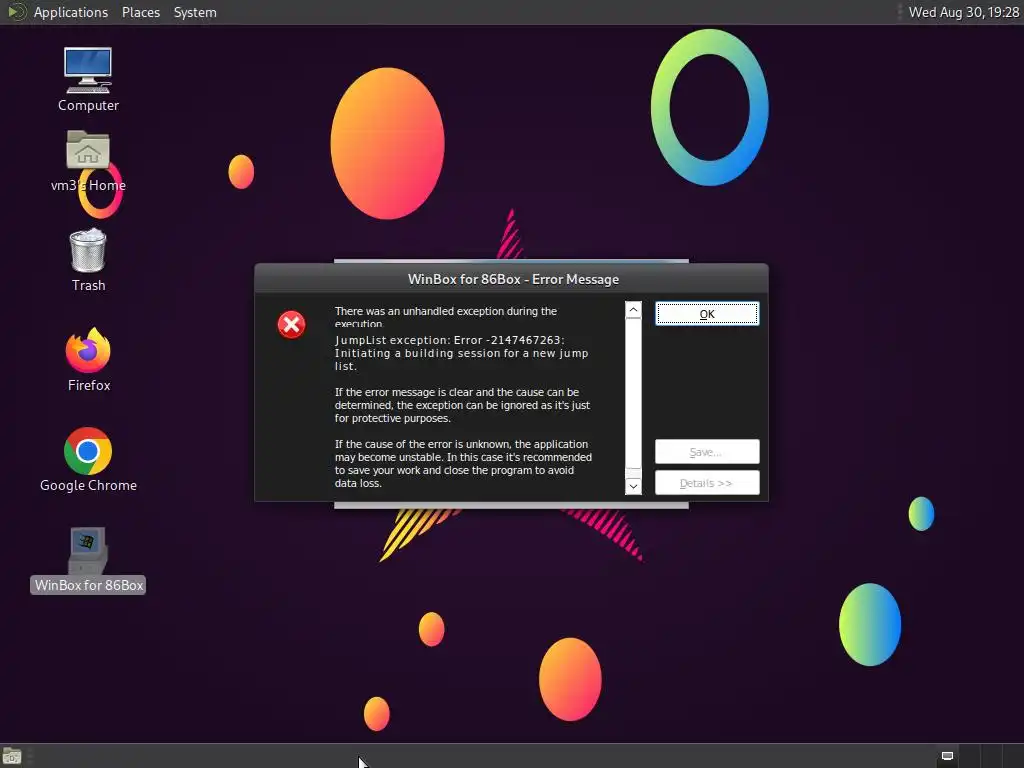Click the Save... button in error dialog
The height and width of the screenshot is (768, 1024).
(707, 452)
